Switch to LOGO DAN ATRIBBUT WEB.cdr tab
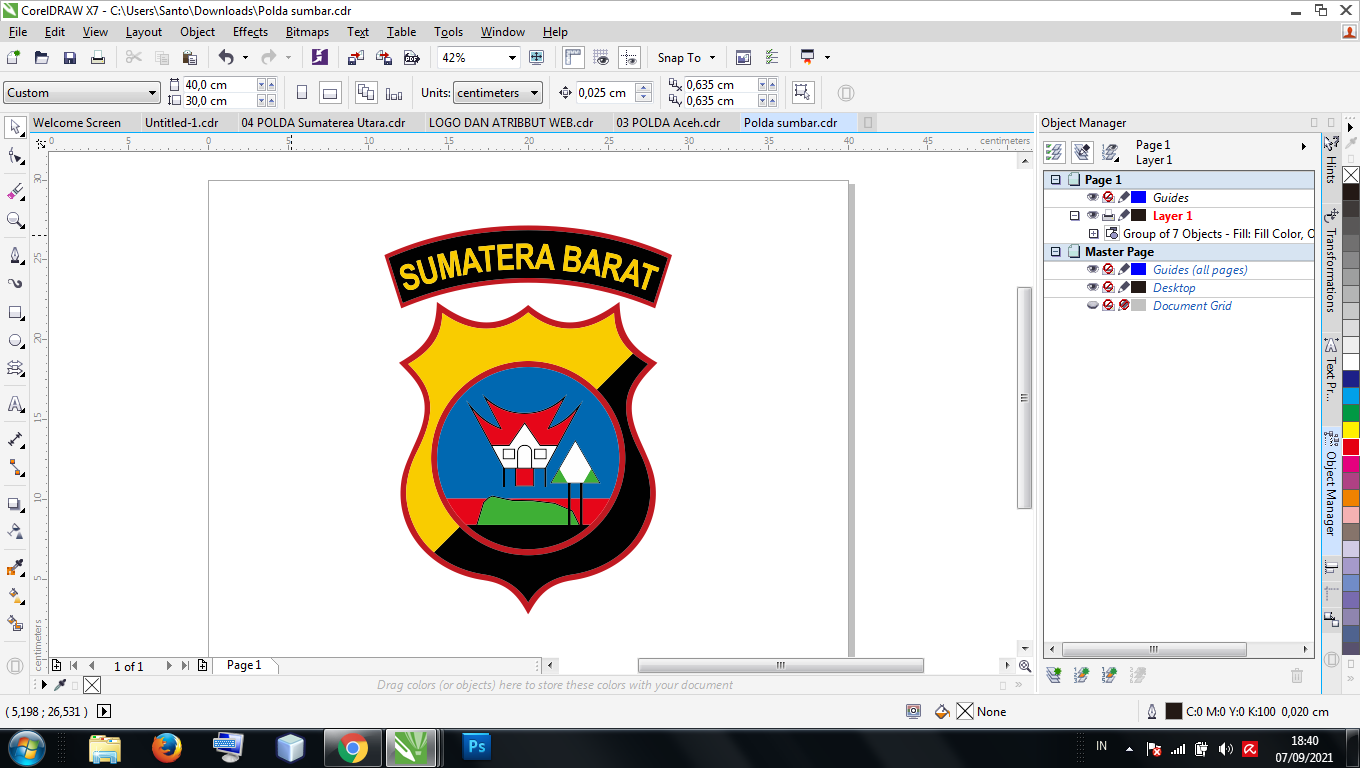 511,123
